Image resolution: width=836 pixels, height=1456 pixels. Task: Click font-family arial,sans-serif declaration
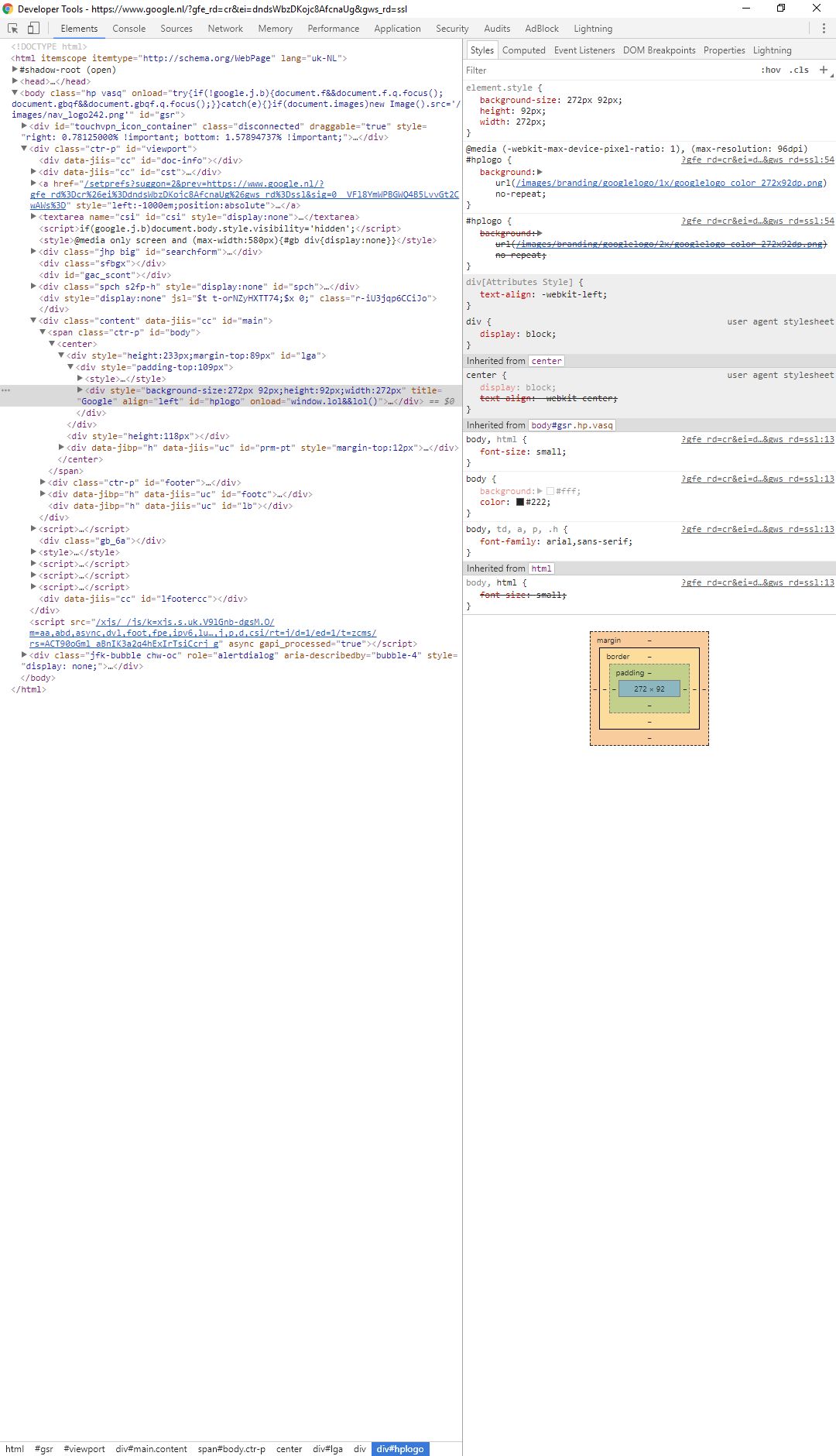556,541
